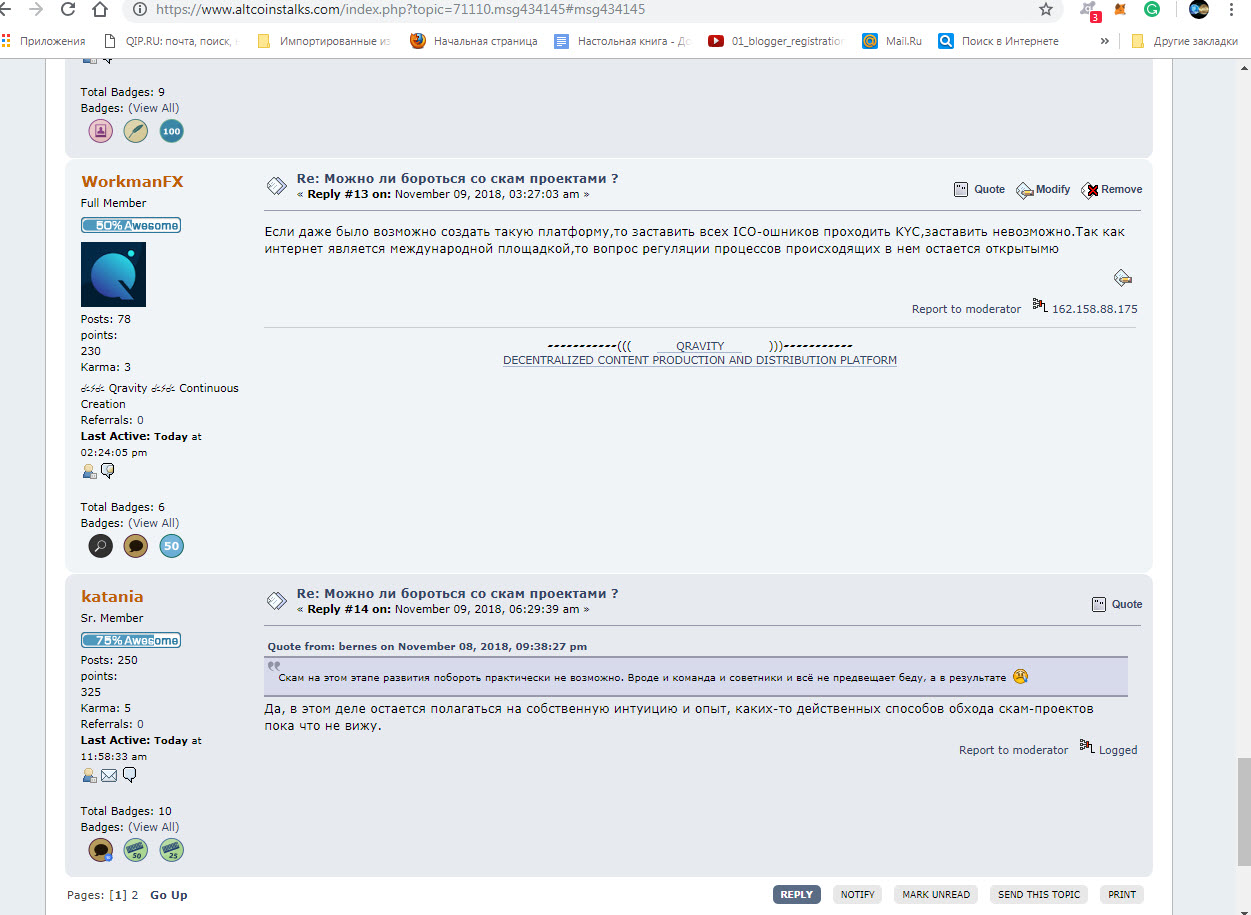Click the network icon beside Logged
1251x915 pixels.
tap(1087, 746)
